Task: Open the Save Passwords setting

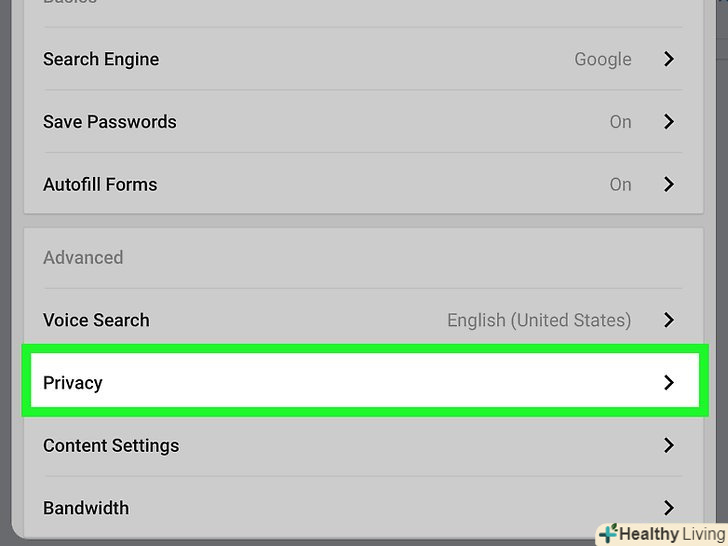Action: click(110, 122)
